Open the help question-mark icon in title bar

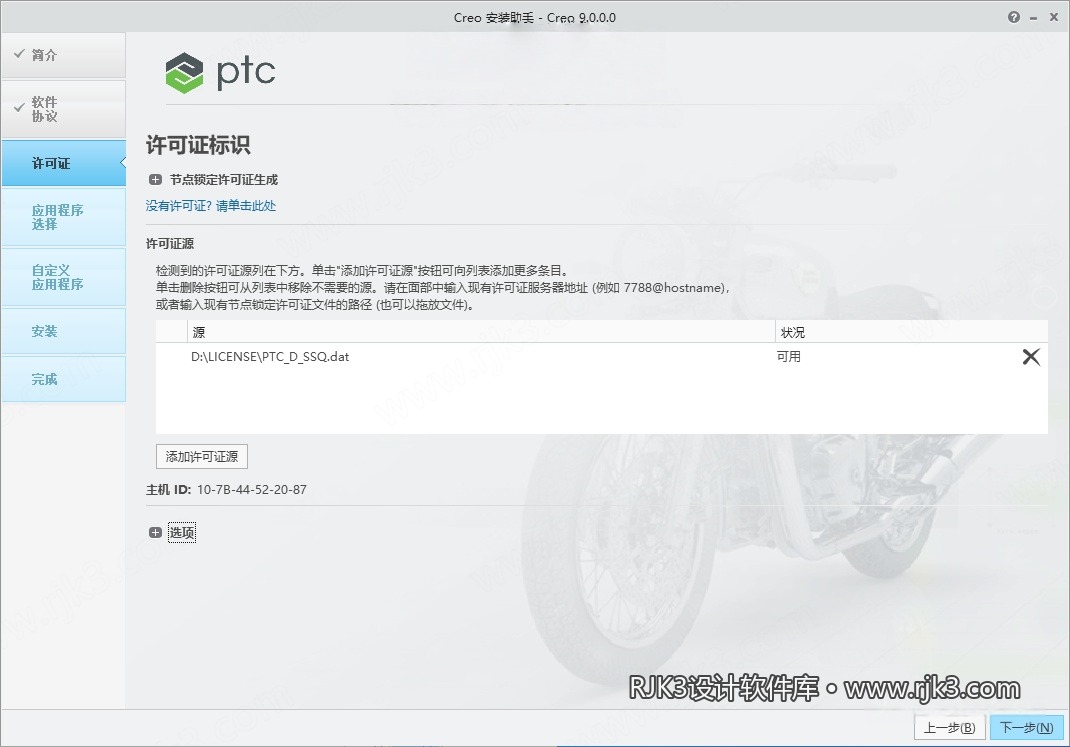1013,18
